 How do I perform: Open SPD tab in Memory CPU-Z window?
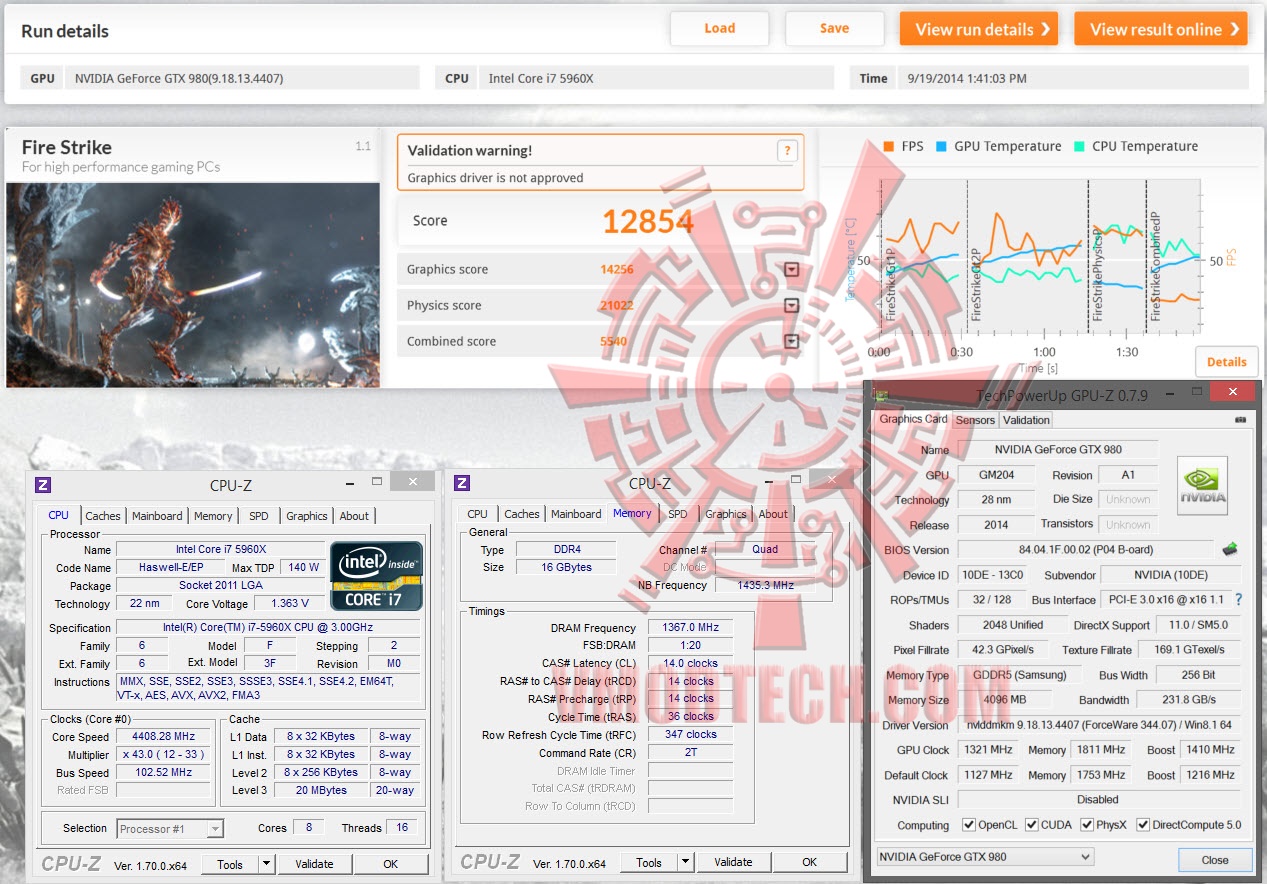(x=678, y=514)
